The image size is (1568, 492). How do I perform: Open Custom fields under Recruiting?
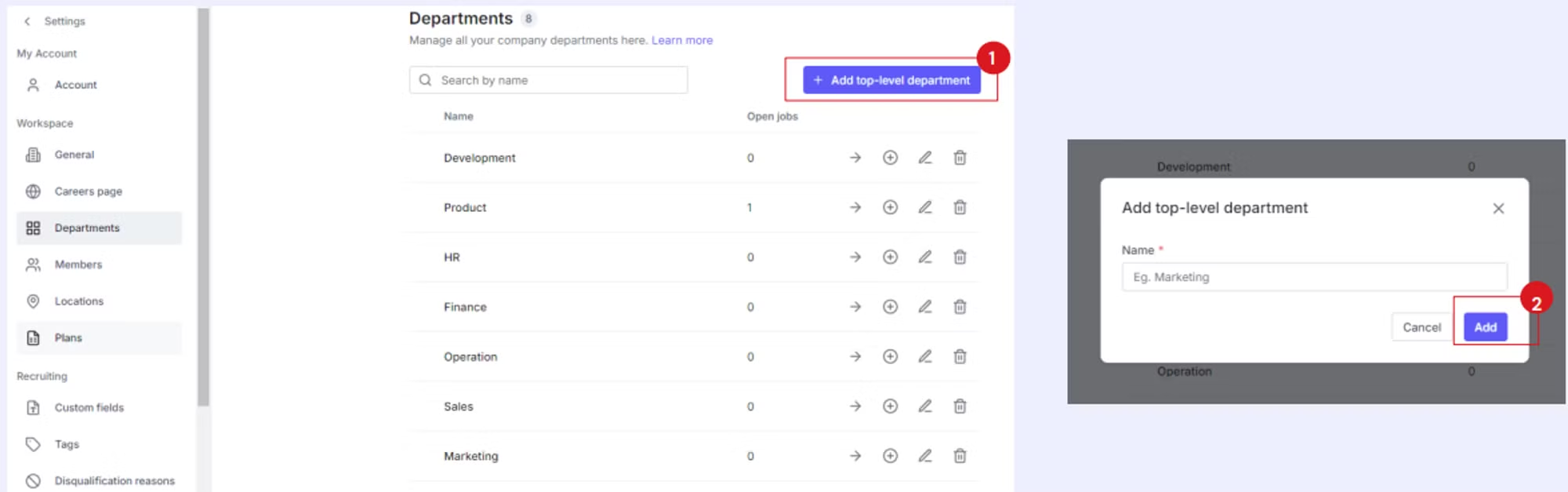[x=89, y=407]
